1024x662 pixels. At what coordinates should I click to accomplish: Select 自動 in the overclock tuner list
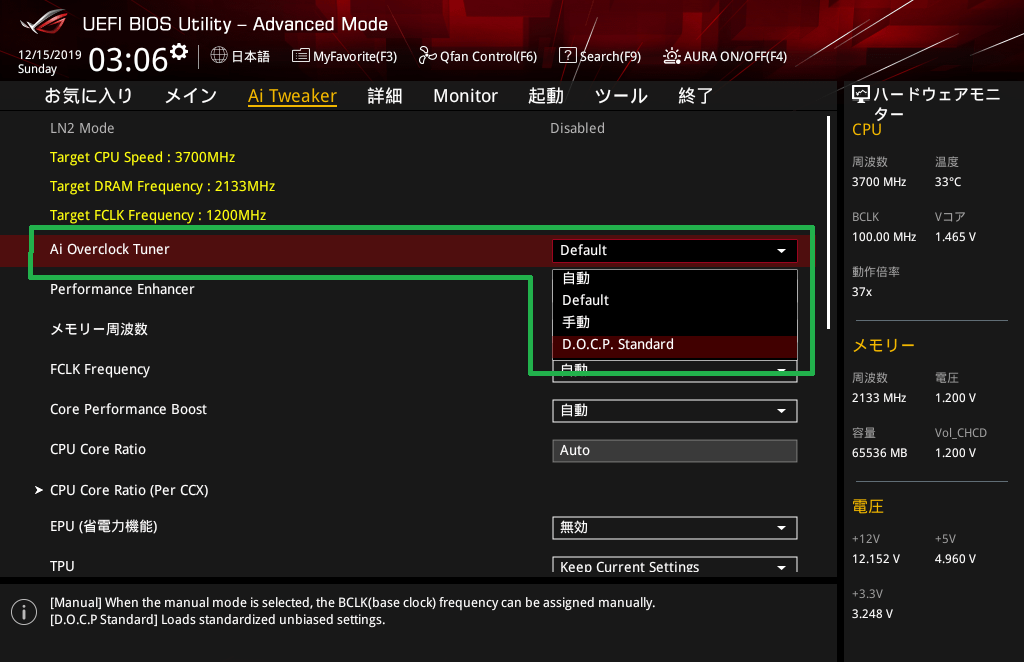tap(675, 278)
